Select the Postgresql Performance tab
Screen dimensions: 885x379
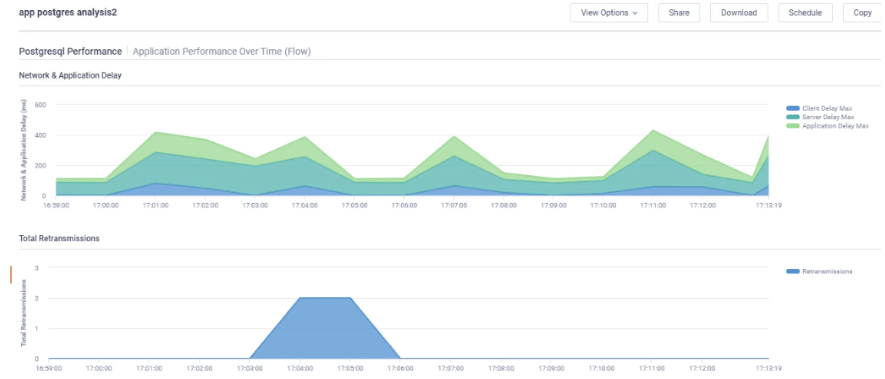70,51
